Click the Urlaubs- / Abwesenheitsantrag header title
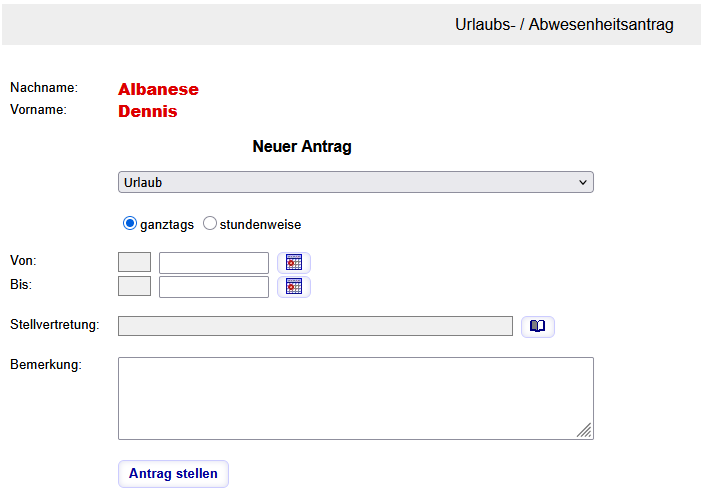Screen dimensions: 701x495 (564, 25)
